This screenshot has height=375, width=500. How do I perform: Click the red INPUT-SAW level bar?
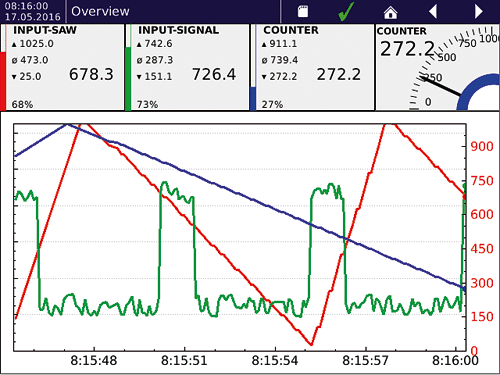coord(3,81)
